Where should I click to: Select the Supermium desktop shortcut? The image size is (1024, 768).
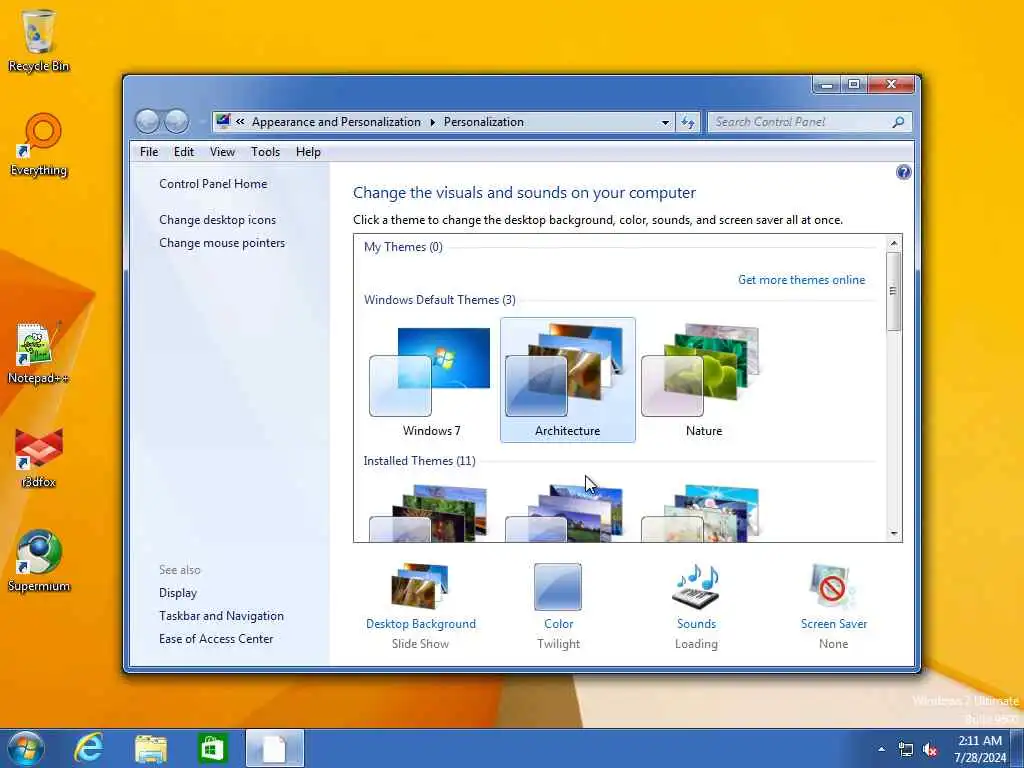point(39,560)
